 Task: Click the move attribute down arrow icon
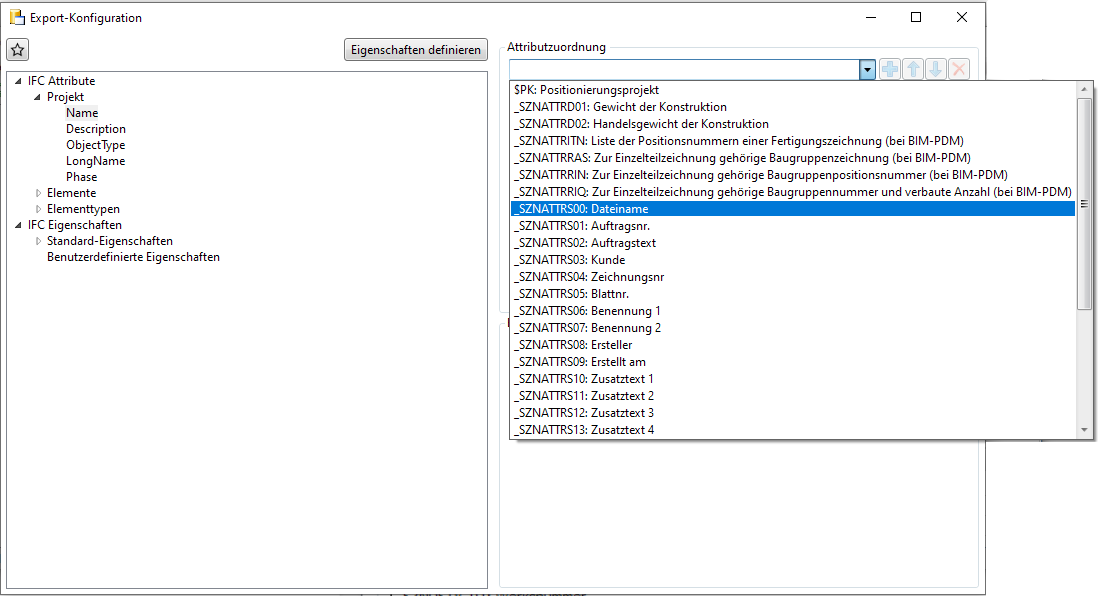pyautogui.click(x=936, y=69)
